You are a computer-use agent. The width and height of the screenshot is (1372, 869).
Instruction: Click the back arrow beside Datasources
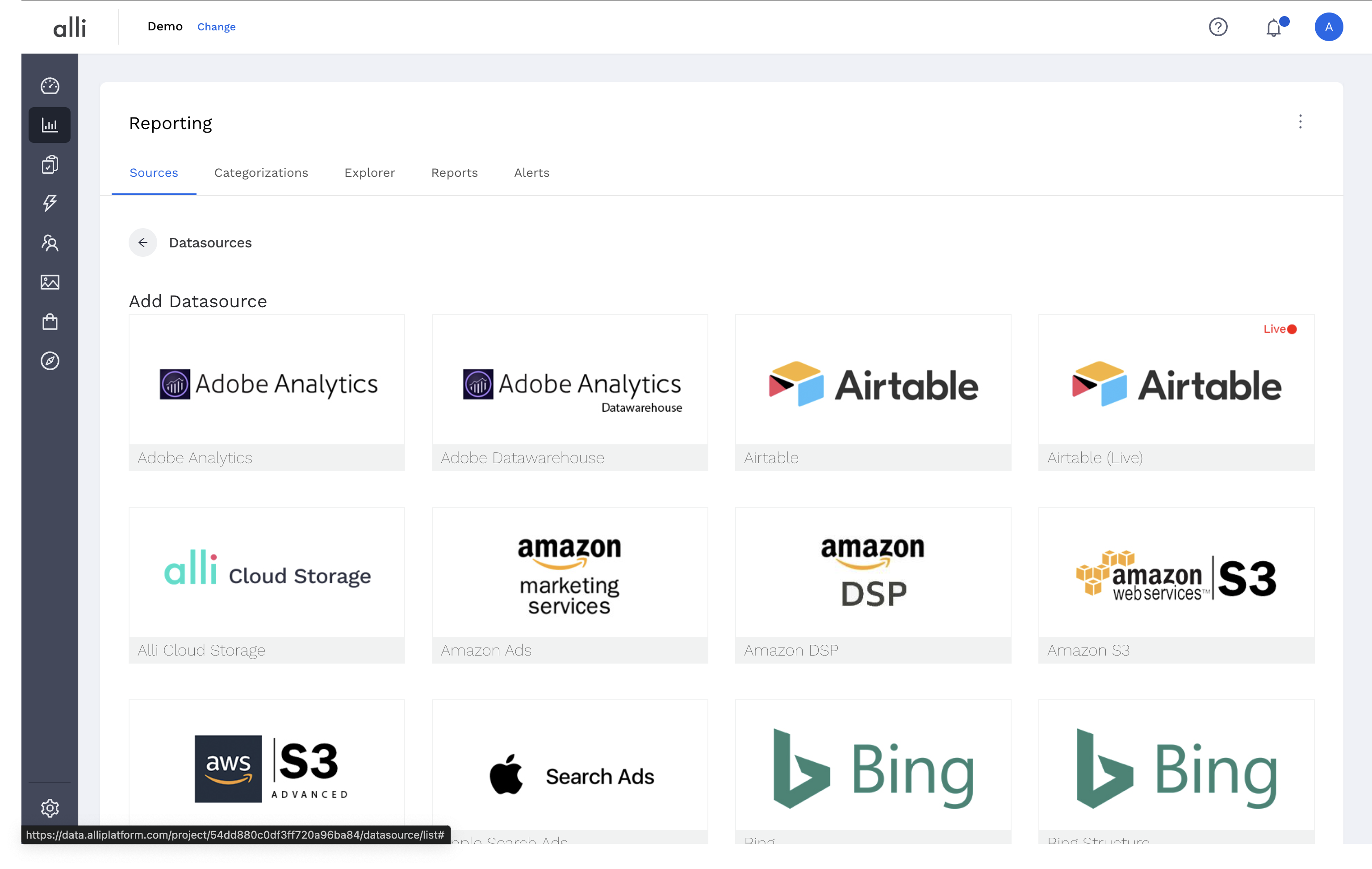(x=143, y=243)
